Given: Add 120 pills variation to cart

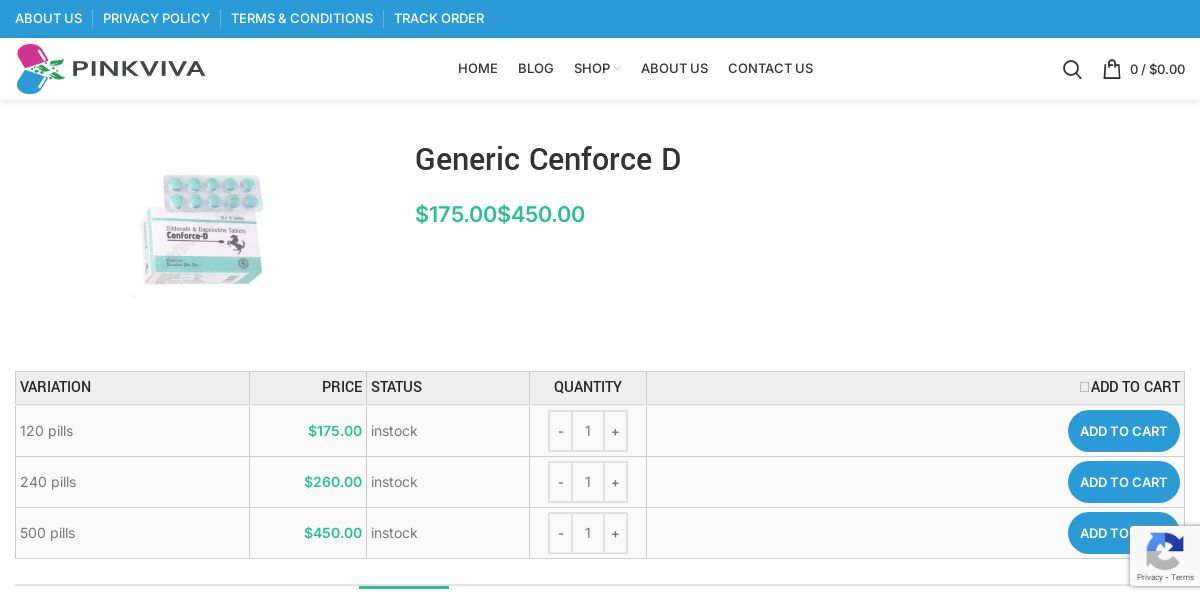Looking at the screenshot, I should coord(1123,431).
